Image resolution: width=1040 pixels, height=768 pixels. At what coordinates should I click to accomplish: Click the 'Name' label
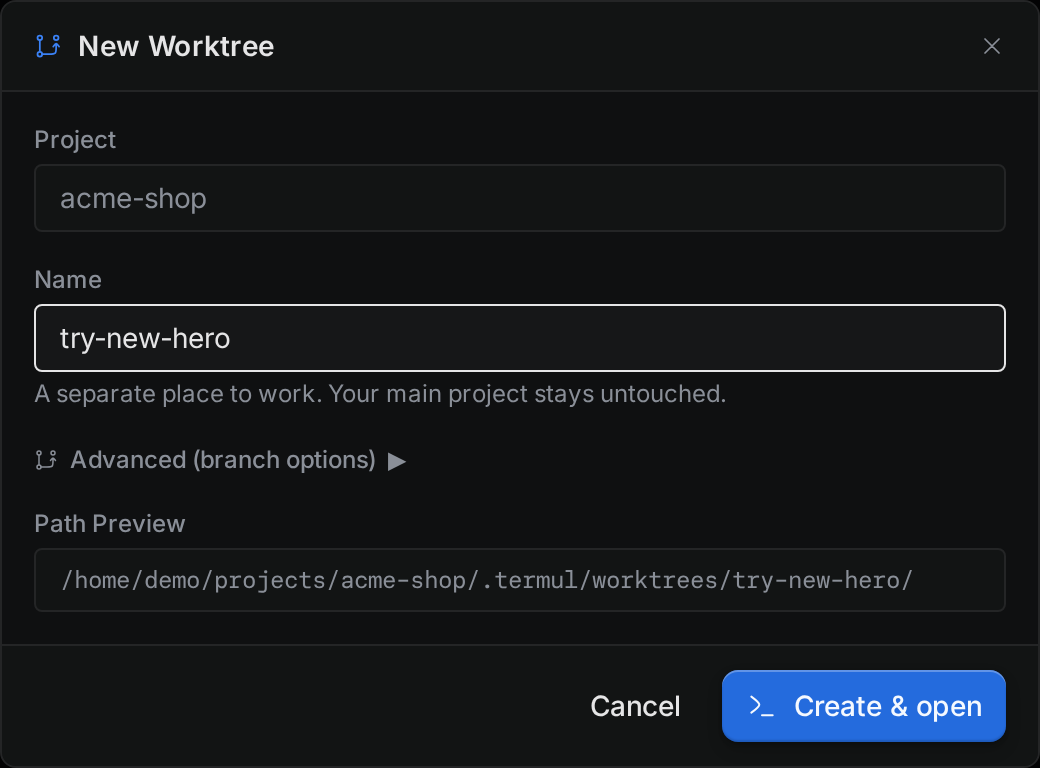[68, 280]
